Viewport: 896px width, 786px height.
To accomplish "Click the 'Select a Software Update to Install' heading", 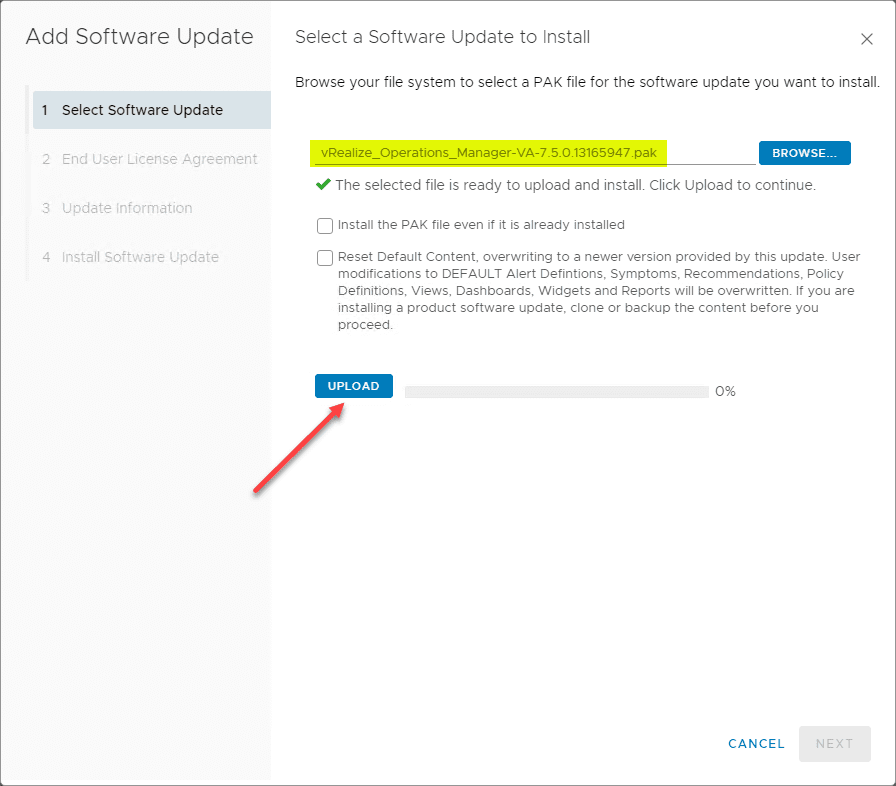I will pyautogui.click(x=442, y=37).
